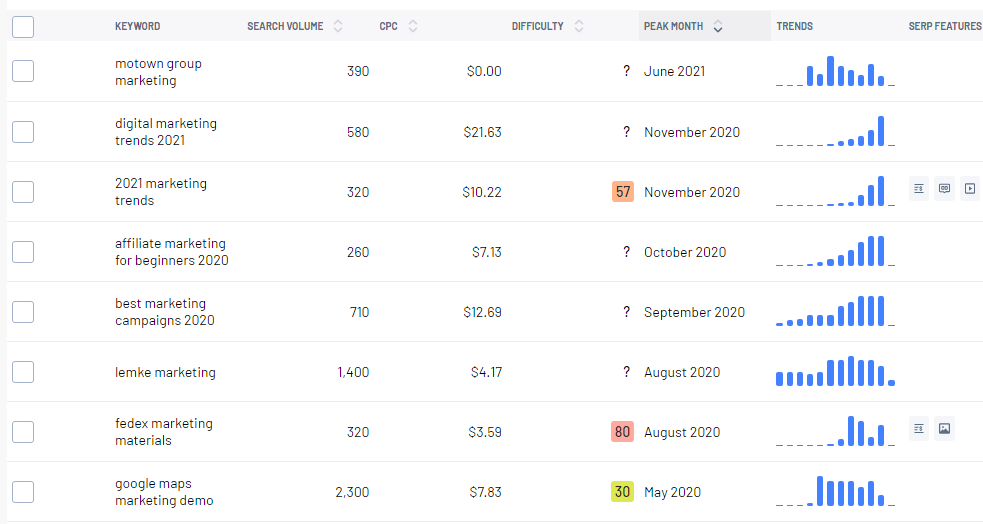Tick the select-all checkbox in the header
Image resolution: width=983 pixels, height=524 pixels.
[23, 26]
